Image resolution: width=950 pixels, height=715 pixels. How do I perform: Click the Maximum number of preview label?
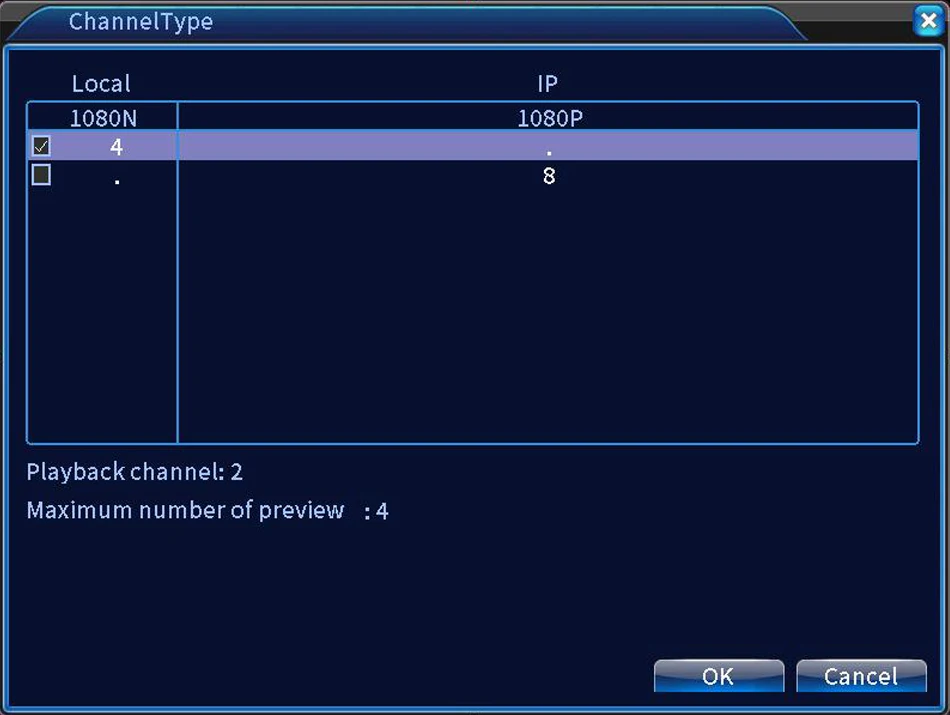[185, 510]
